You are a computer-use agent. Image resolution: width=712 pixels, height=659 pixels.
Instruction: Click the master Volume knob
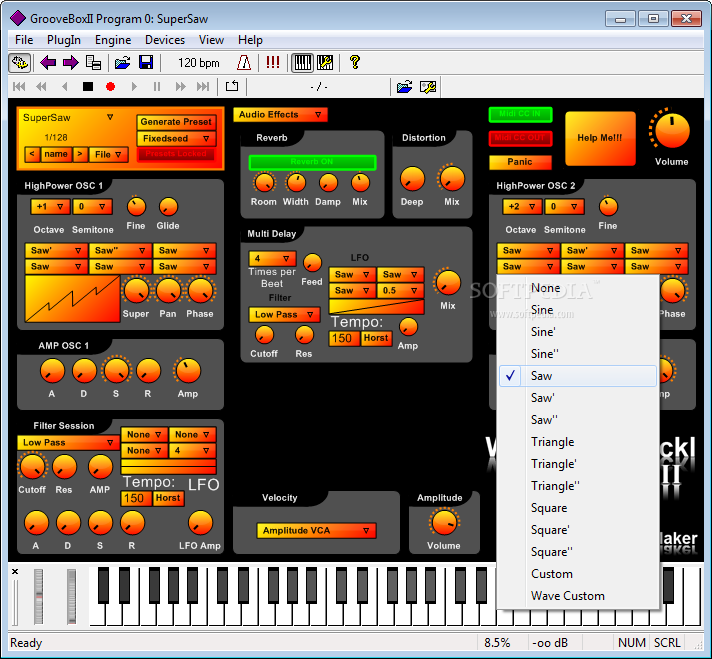tap(672, 131)
